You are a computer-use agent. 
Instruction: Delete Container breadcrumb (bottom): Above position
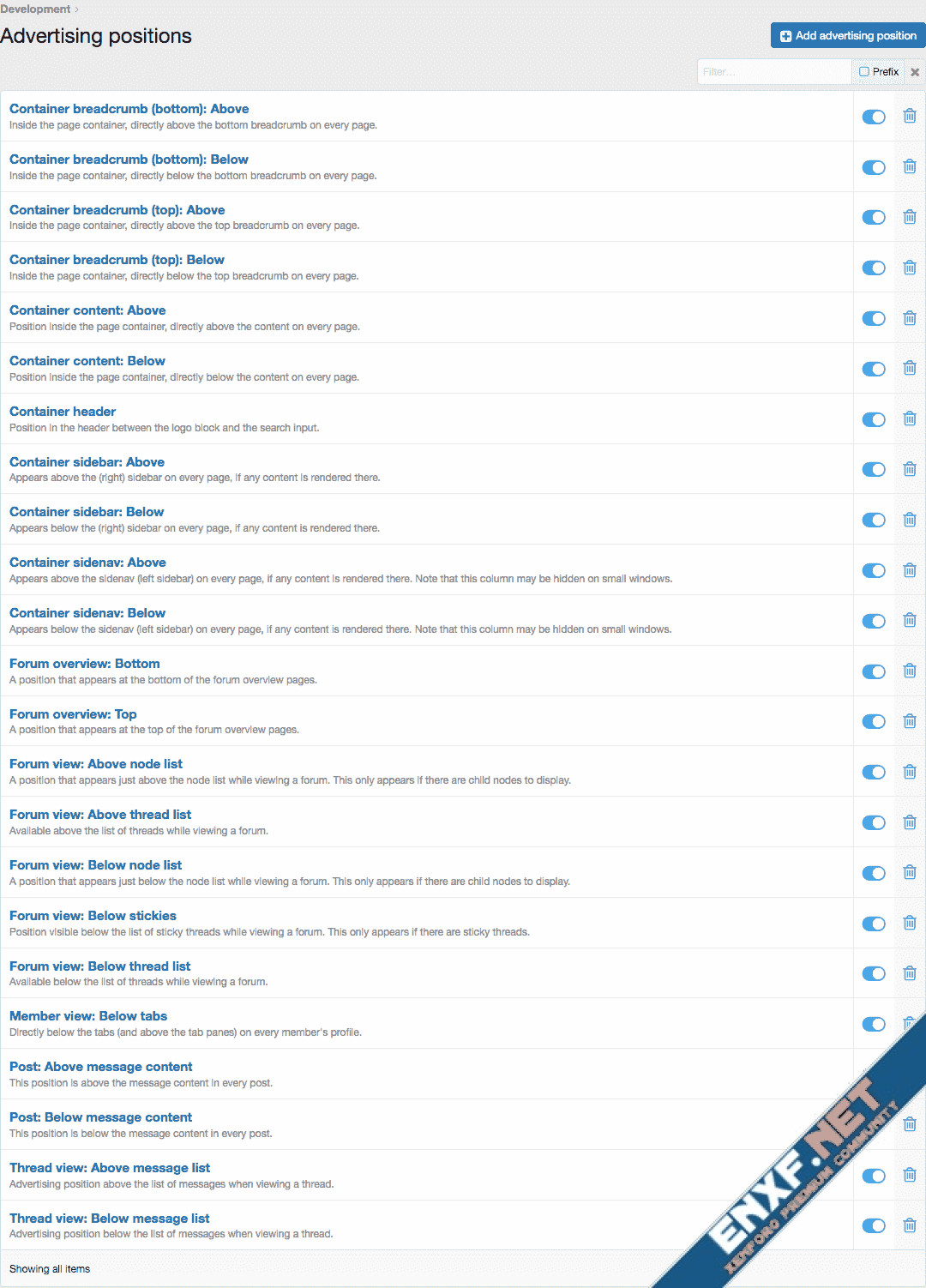click(x=910, y=116)
